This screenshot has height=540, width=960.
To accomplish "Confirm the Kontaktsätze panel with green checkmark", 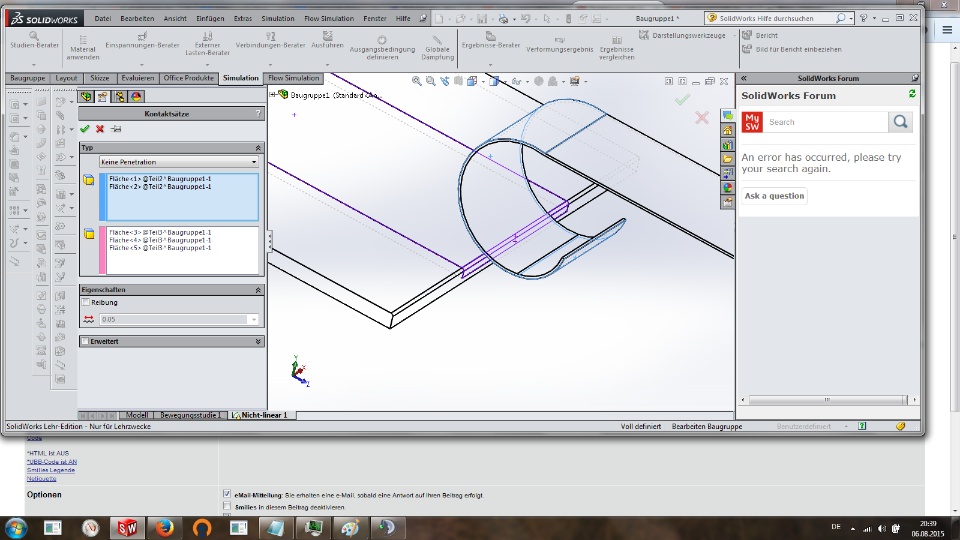I will coord(84,129).
